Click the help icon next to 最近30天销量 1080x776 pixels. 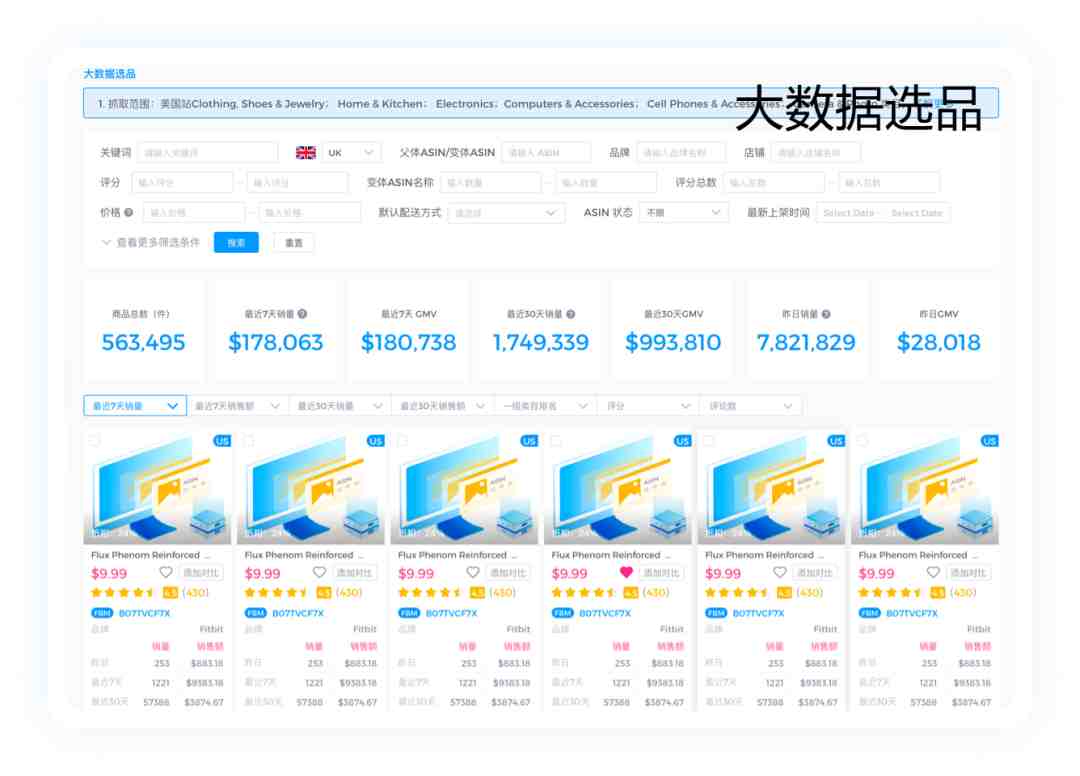(x=570, y=314)
